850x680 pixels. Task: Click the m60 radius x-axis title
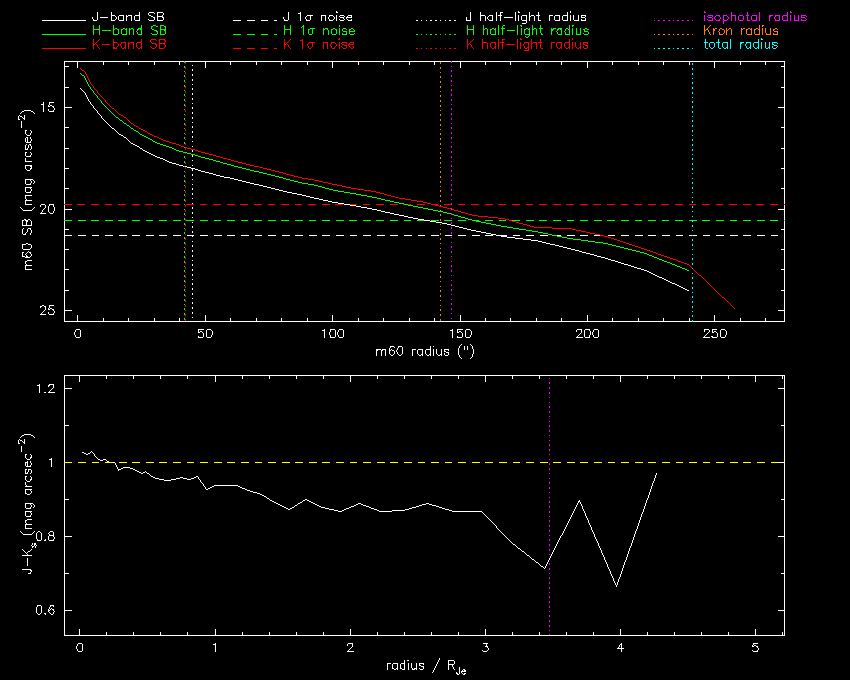[x=424, y=352]
